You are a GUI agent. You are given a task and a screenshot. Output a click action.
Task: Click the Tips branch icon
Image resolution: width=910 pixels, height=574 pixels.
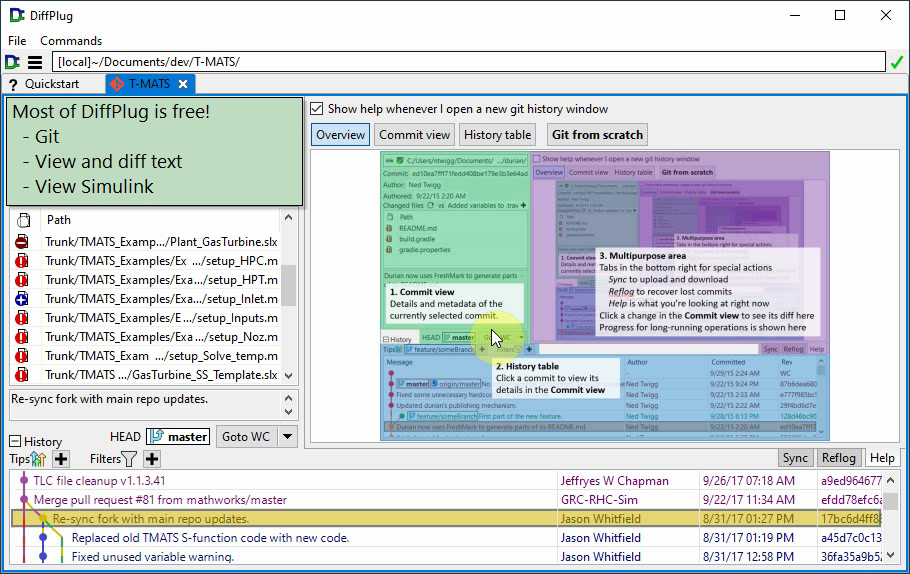point(38,459)
